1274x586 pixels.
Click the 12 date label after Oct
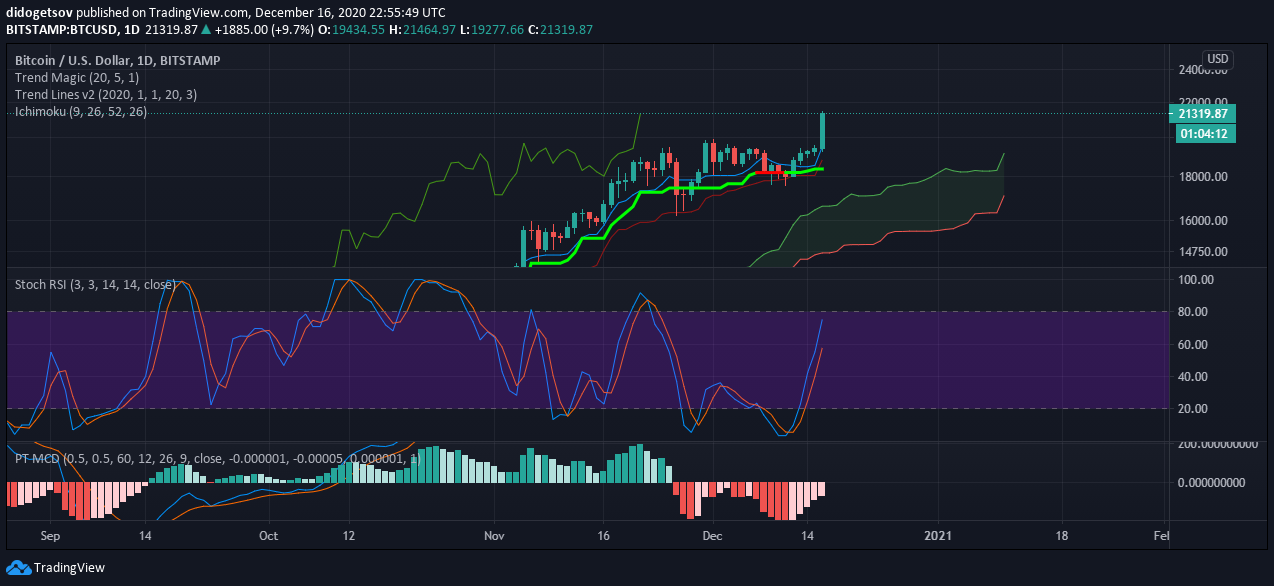[349, 535]
